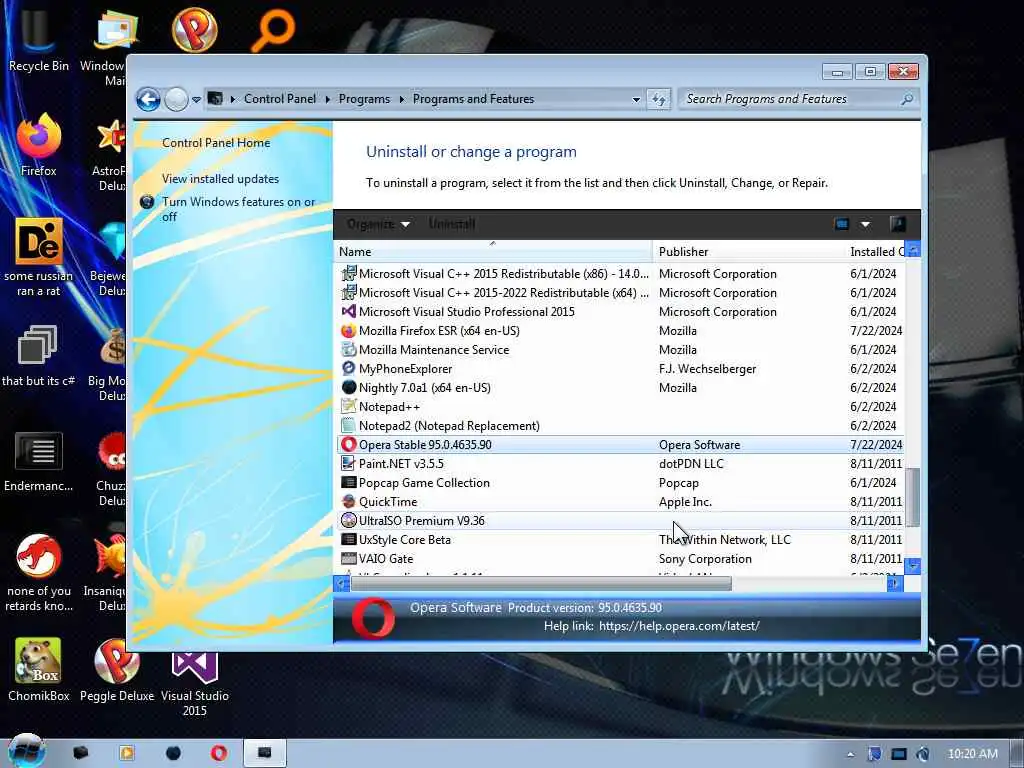
Task: Click the change view icon
Action: click(x=842, y=224)
